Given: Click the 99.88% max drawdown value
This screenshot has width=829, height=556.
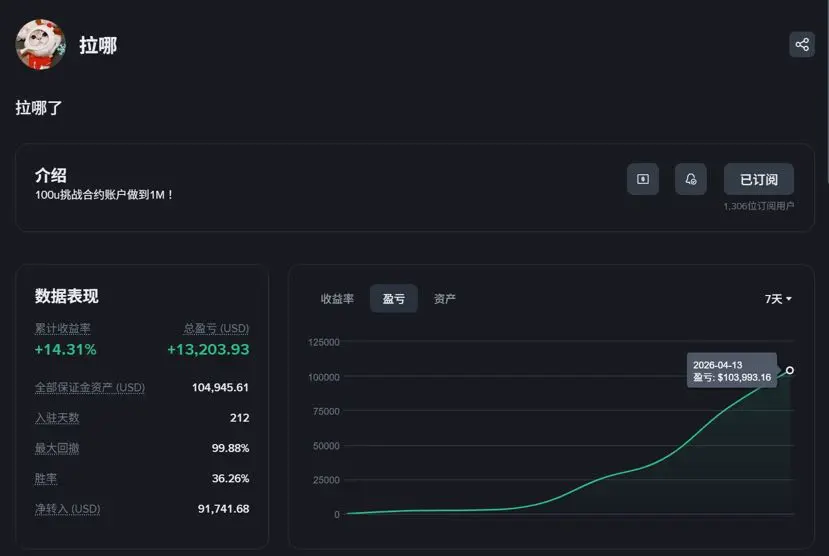Looking at the screenshot, I should [x=231, y=448].
